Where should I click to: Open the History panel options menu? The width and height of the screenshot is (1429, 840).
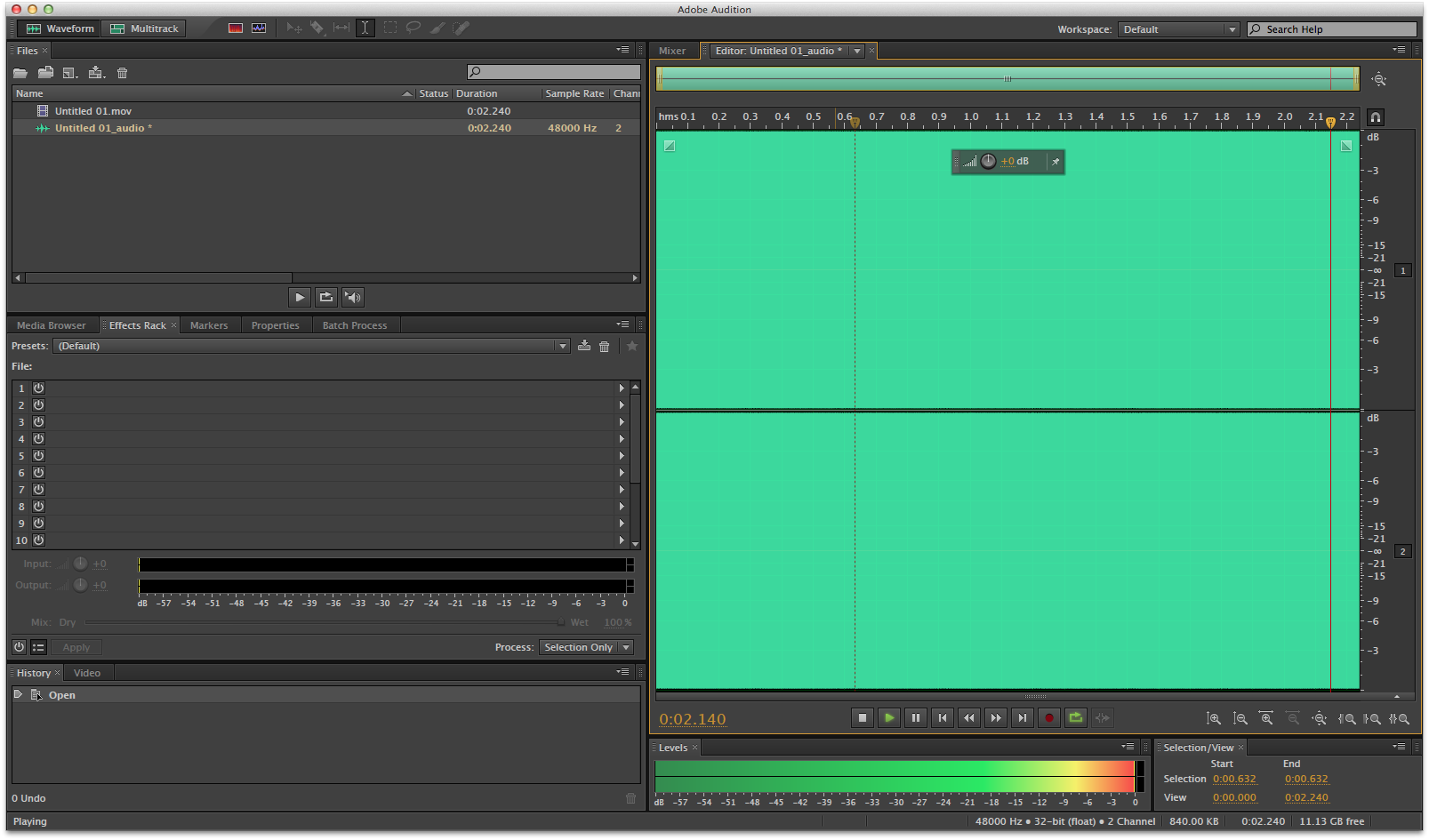[622, 672]
